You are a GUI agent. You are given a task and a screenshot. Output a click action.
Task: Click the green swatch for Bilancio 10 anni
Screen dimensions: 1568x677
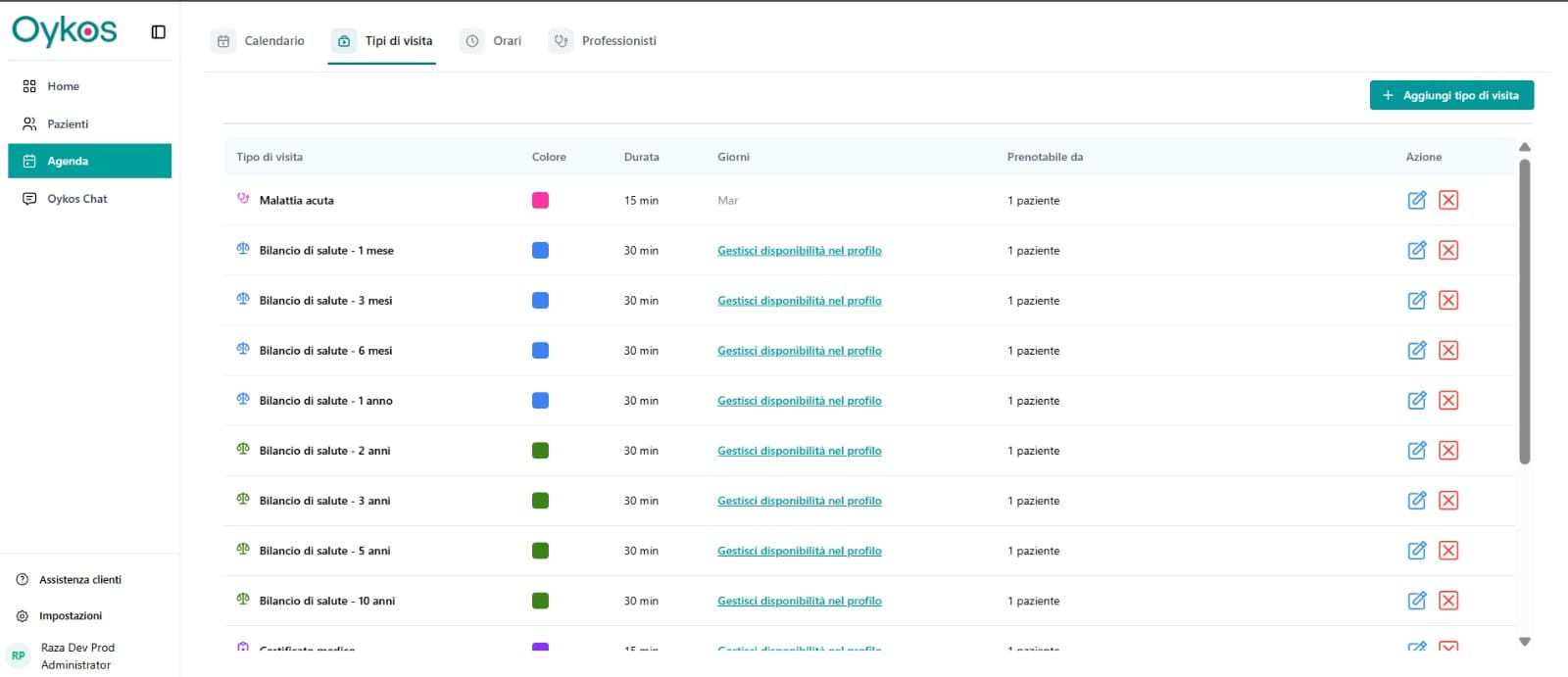[540, 601]
